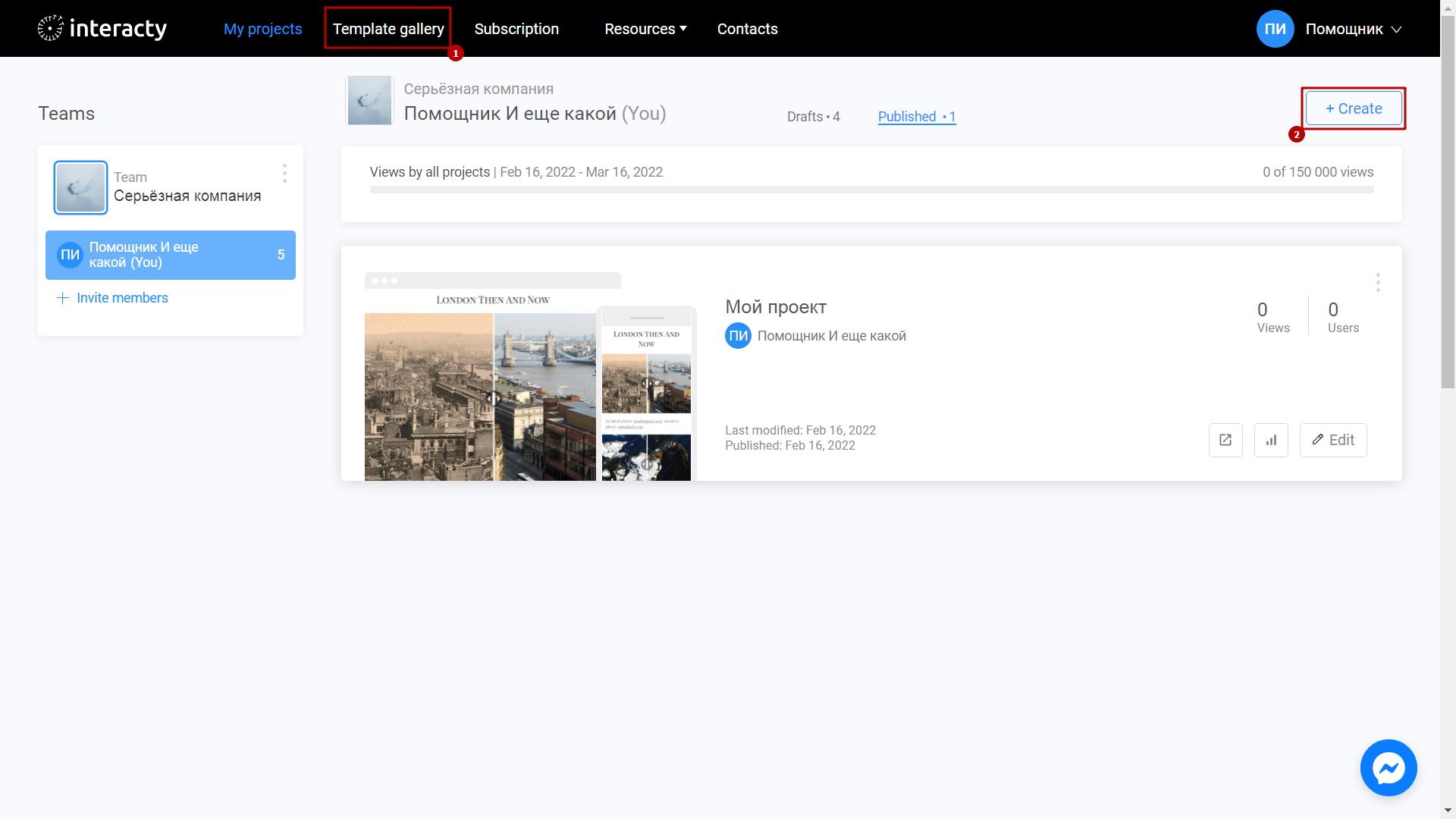Click the three-dot menu icon on project card
The image size is (1456, 819).
click(x=1378, y=282)
